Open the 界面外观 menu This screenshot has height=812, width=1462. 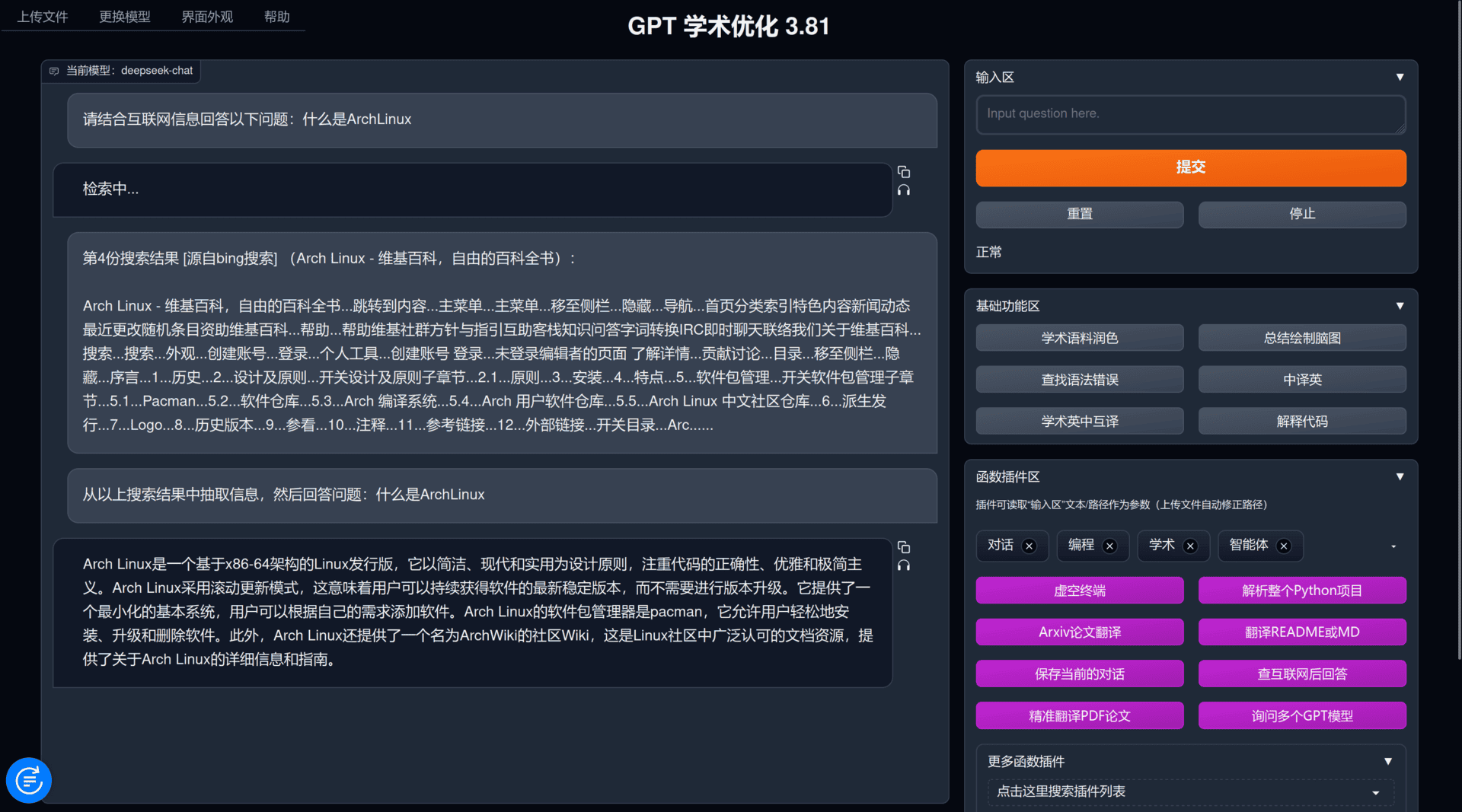tap(207, 16)
